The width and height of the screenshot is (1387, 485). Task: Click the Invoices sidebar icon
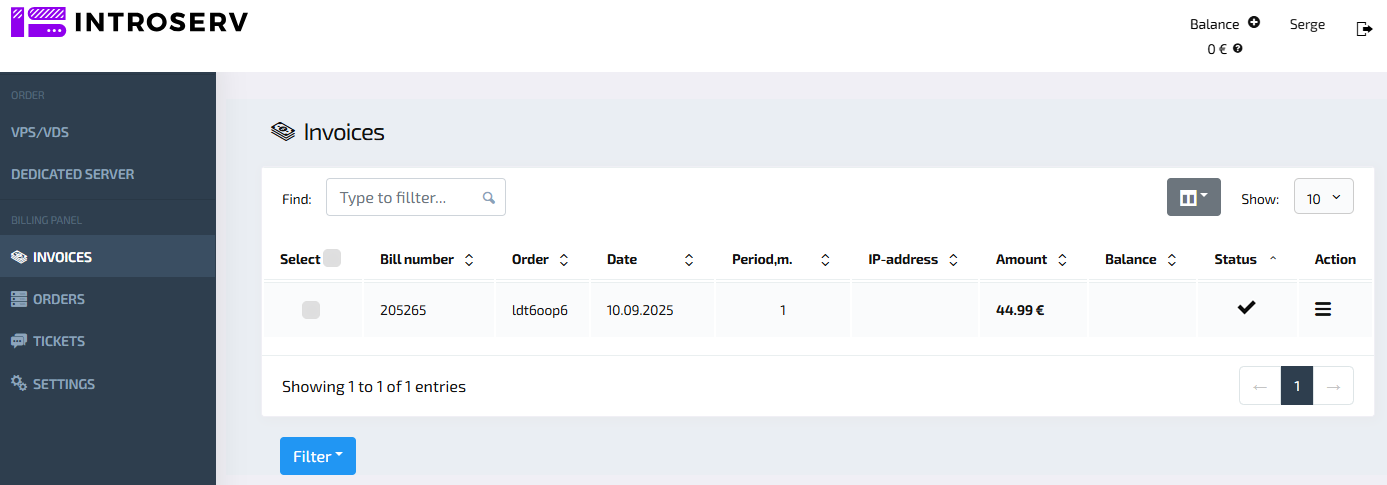click(19, 257)
